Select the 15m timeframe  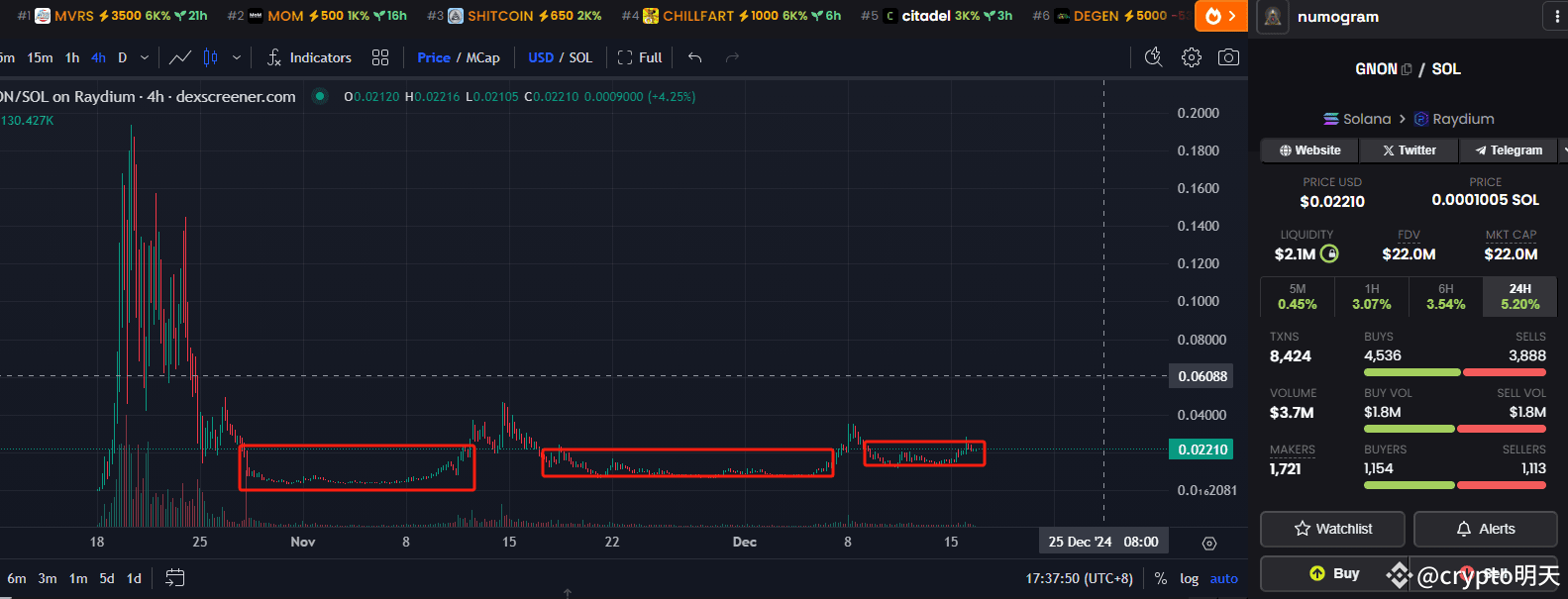tap(41, 57)
